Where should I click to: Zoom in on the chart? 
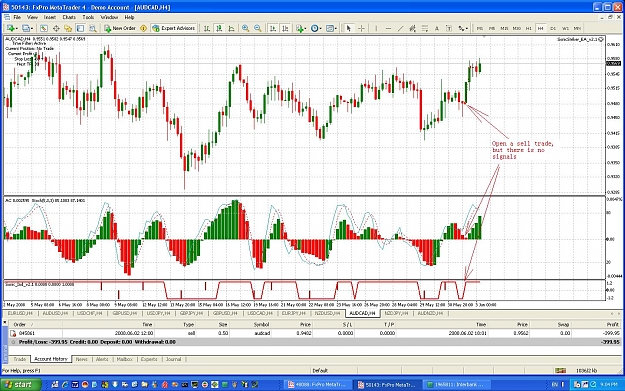tap(246, 28)
